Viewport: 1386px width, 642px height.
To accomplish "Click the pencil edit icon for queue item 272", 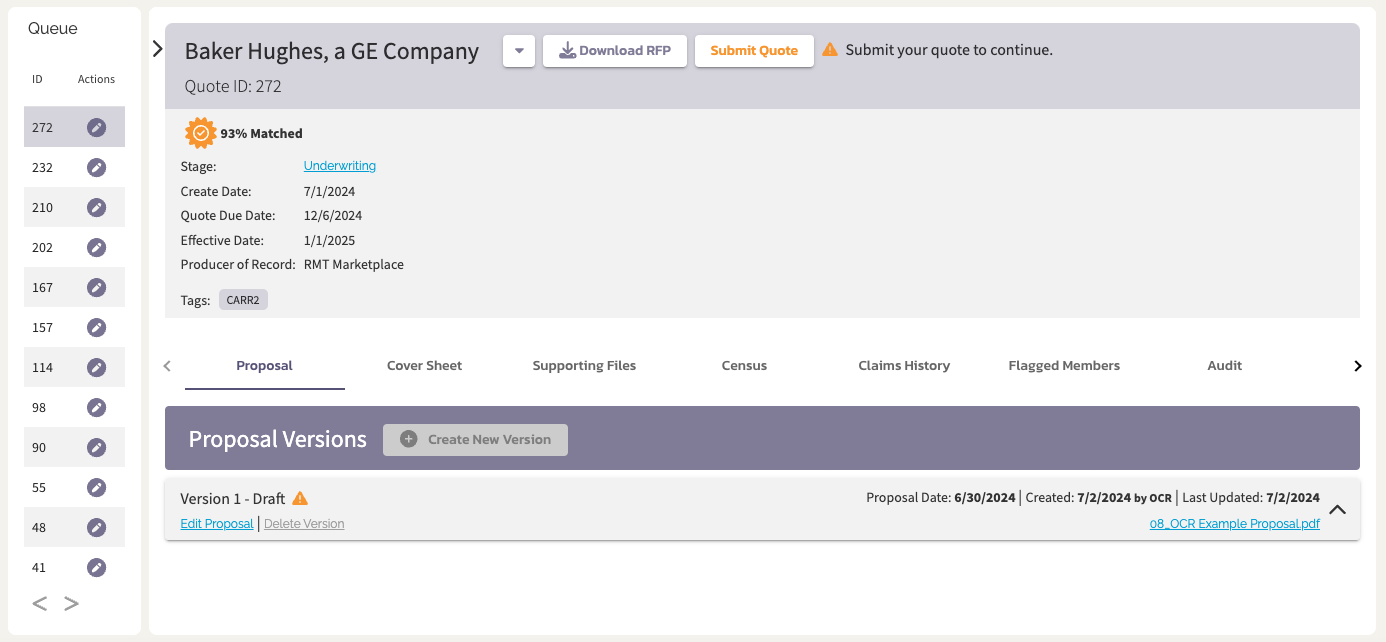I will 96,127.
